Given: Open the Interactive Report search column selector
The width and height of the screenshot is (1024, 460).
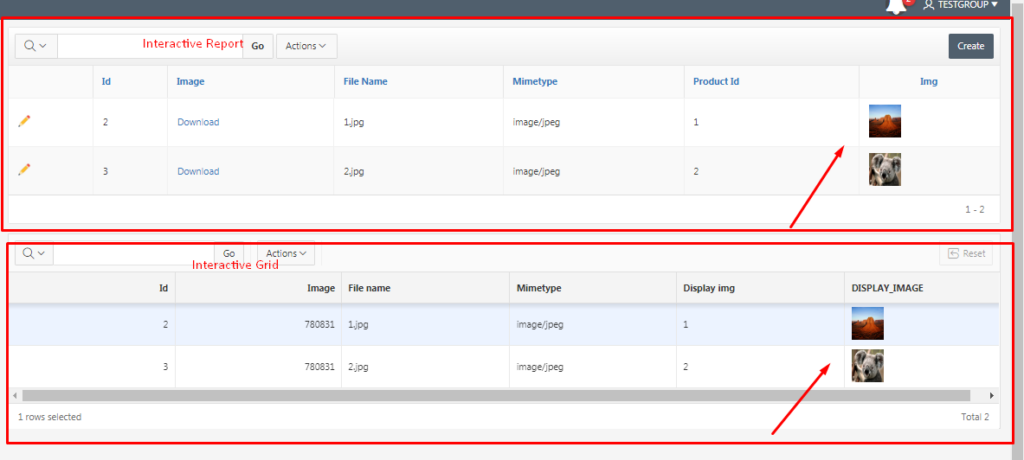Looking at the screenshot, I should [35, 46].
